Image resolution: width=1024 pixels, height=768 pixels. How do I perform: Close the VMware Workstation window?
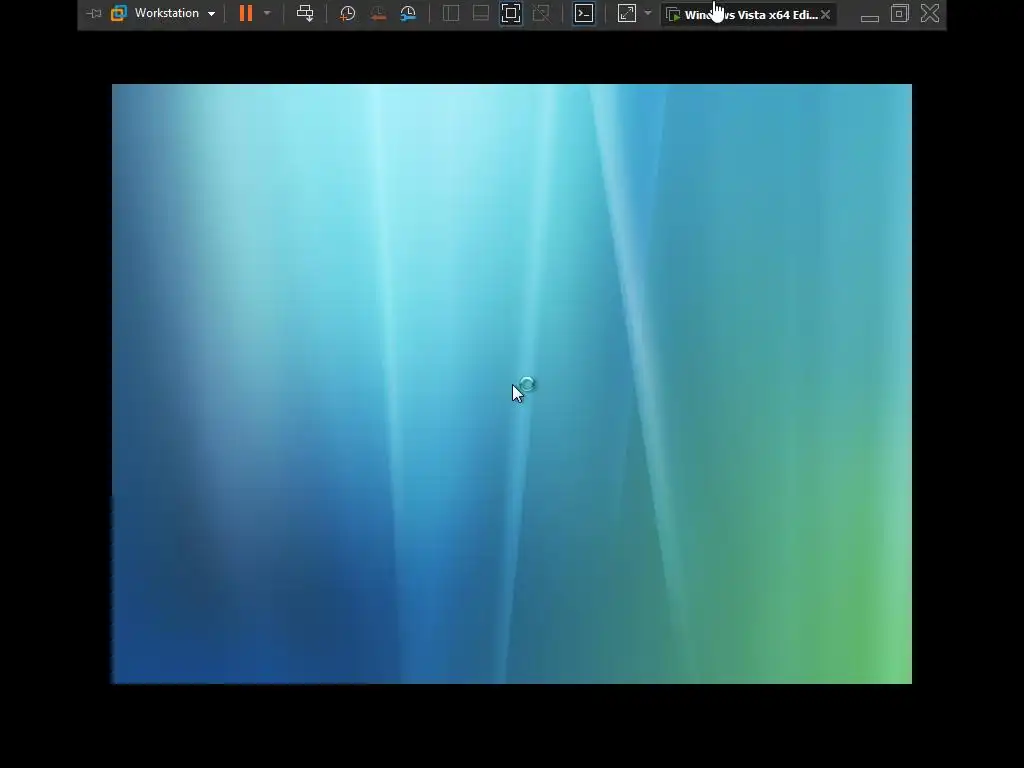930,13
